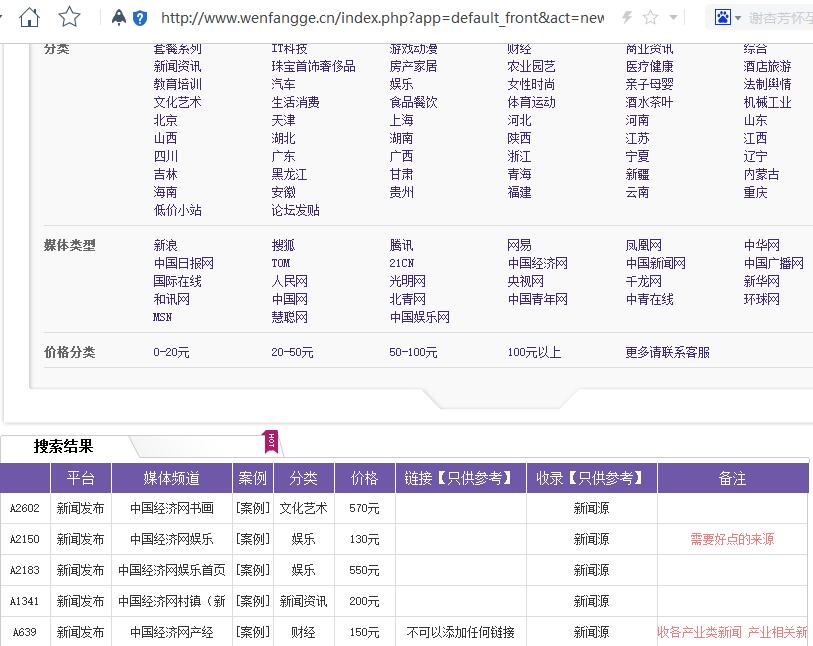Open the 低价小站 link

[x=177, y=210]
